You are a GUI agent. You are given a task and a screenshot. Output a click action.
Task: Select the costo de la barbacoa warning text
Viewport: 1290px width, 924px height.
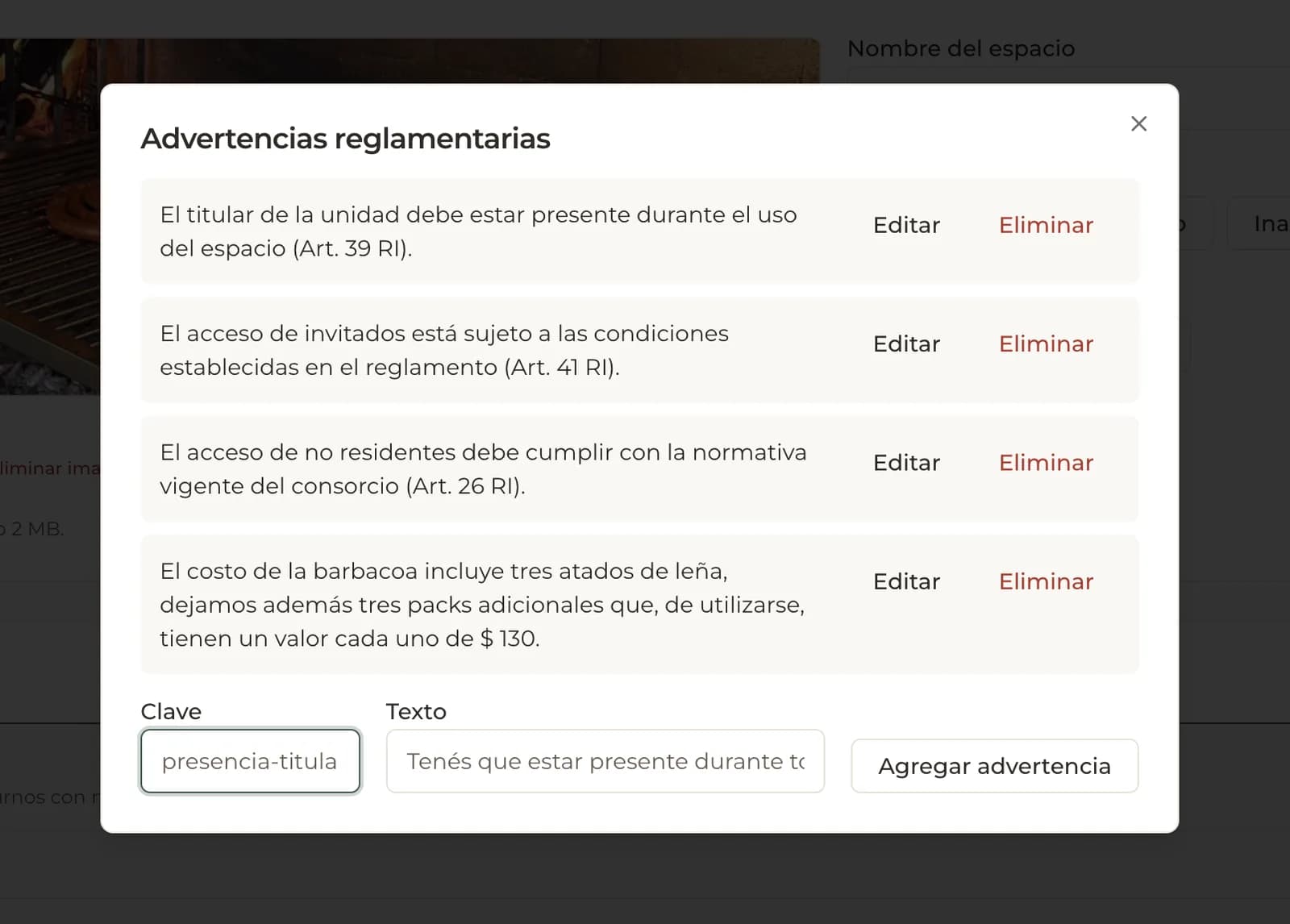point(482,605)
